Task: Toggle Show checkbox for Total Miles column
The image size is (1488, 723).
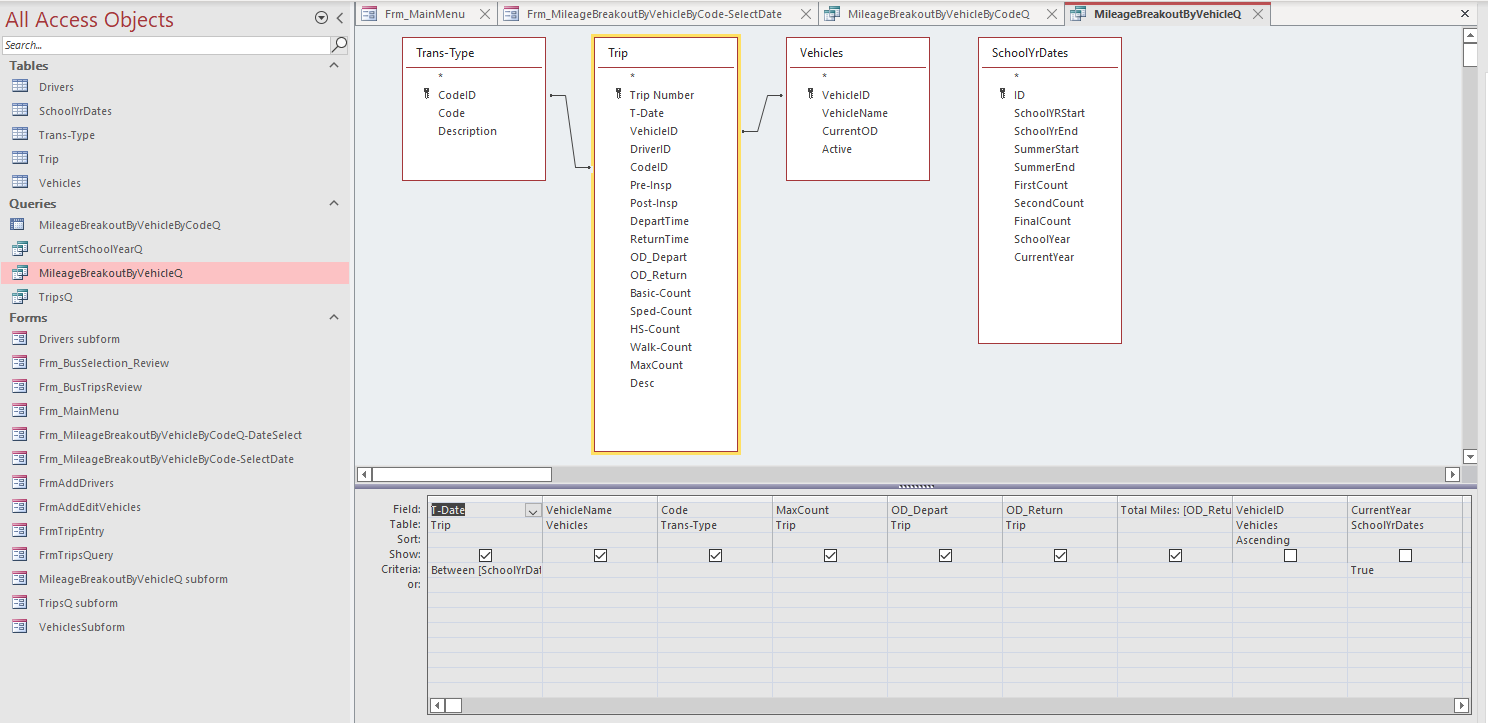Action: point(1175,555)
